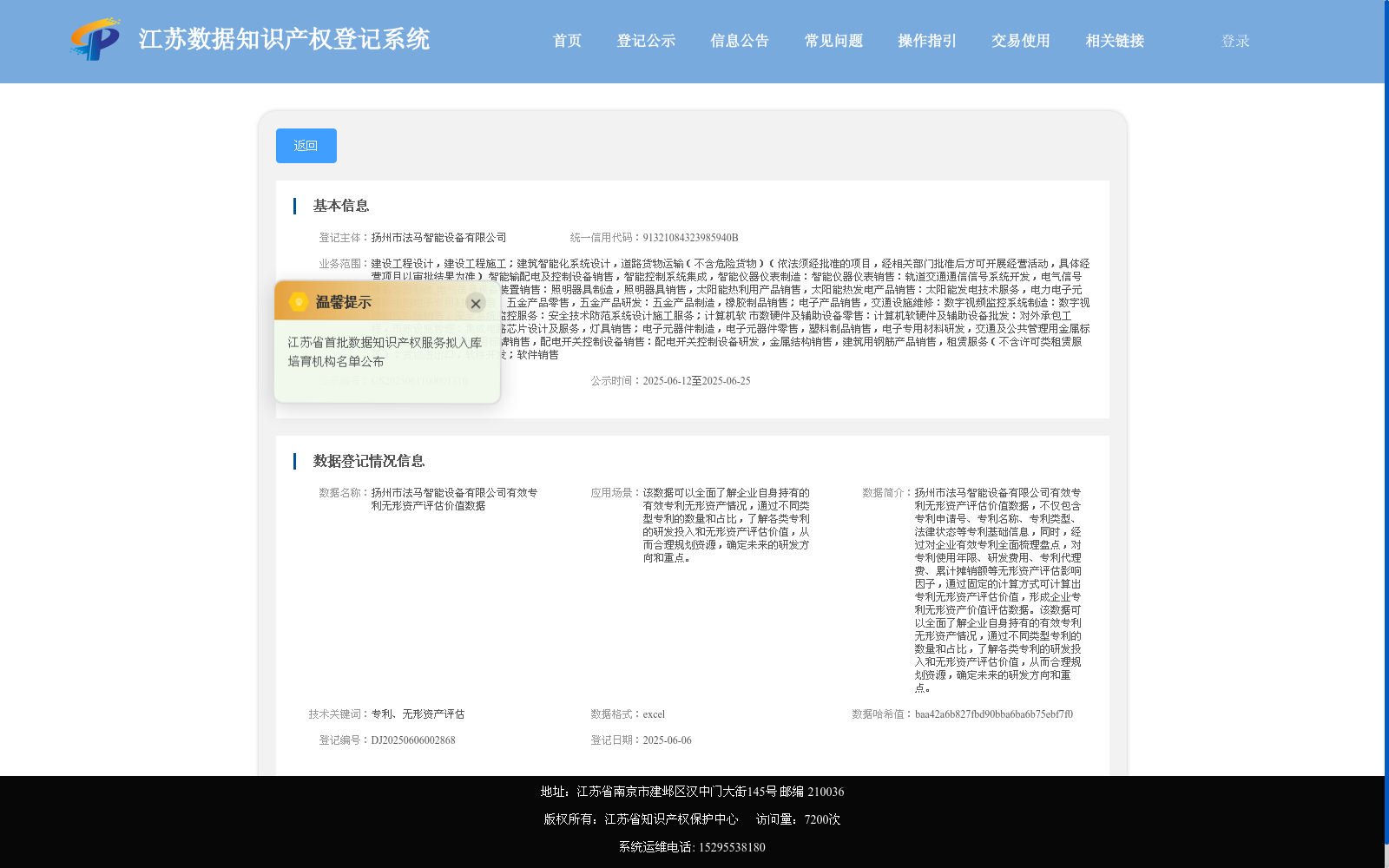Select 常见问题 in the navigation bar
Screen dimensions: 1389x868
(x=833, y=41)
